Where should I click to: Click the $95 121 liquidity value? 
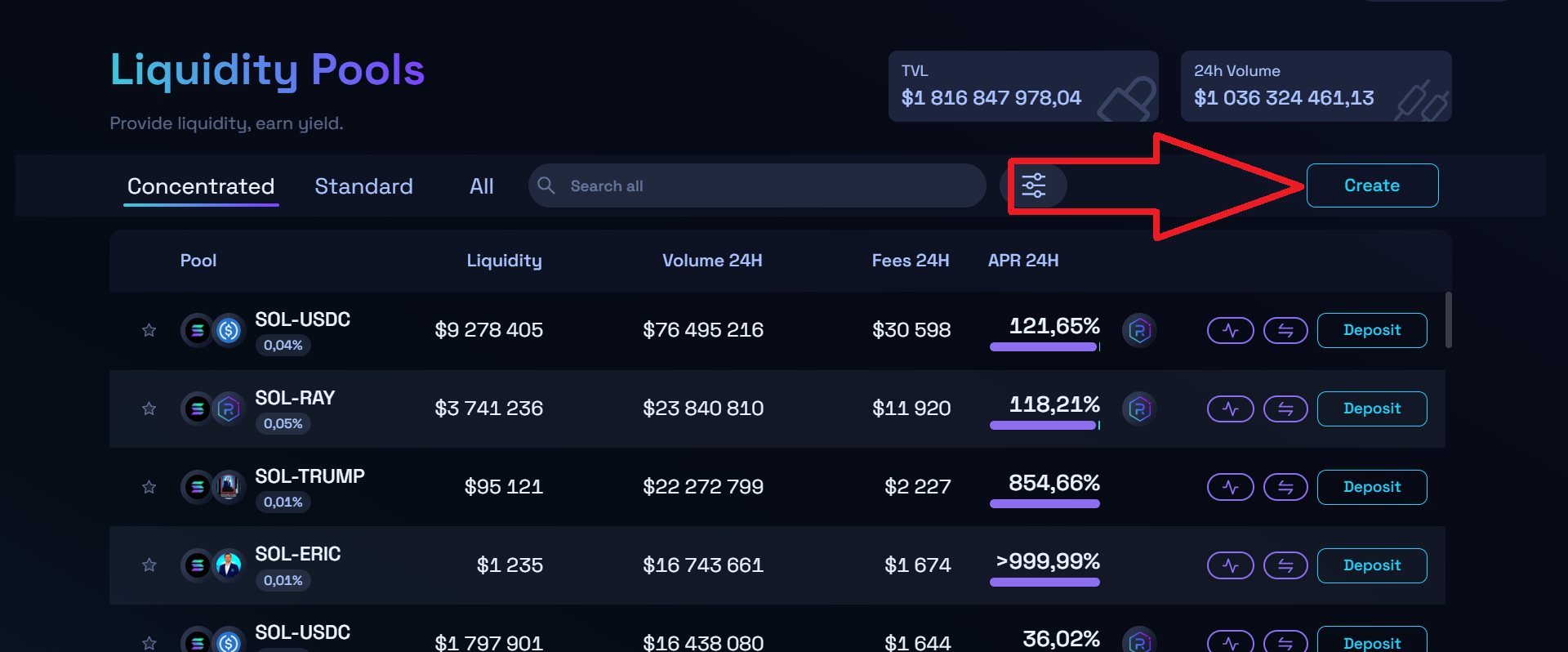(x=503, y=487)
